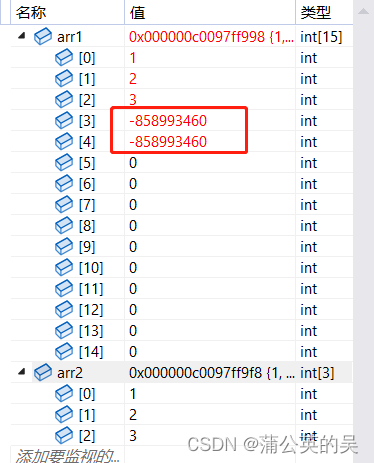
Task: Select value 3 of arr2 [2]
Action: tap(133, 436)
